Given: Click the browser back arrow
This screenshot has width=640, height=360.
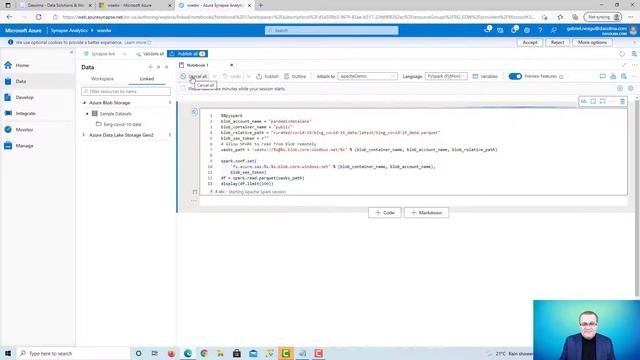Looking at the screenshot, I should (9, 17).
